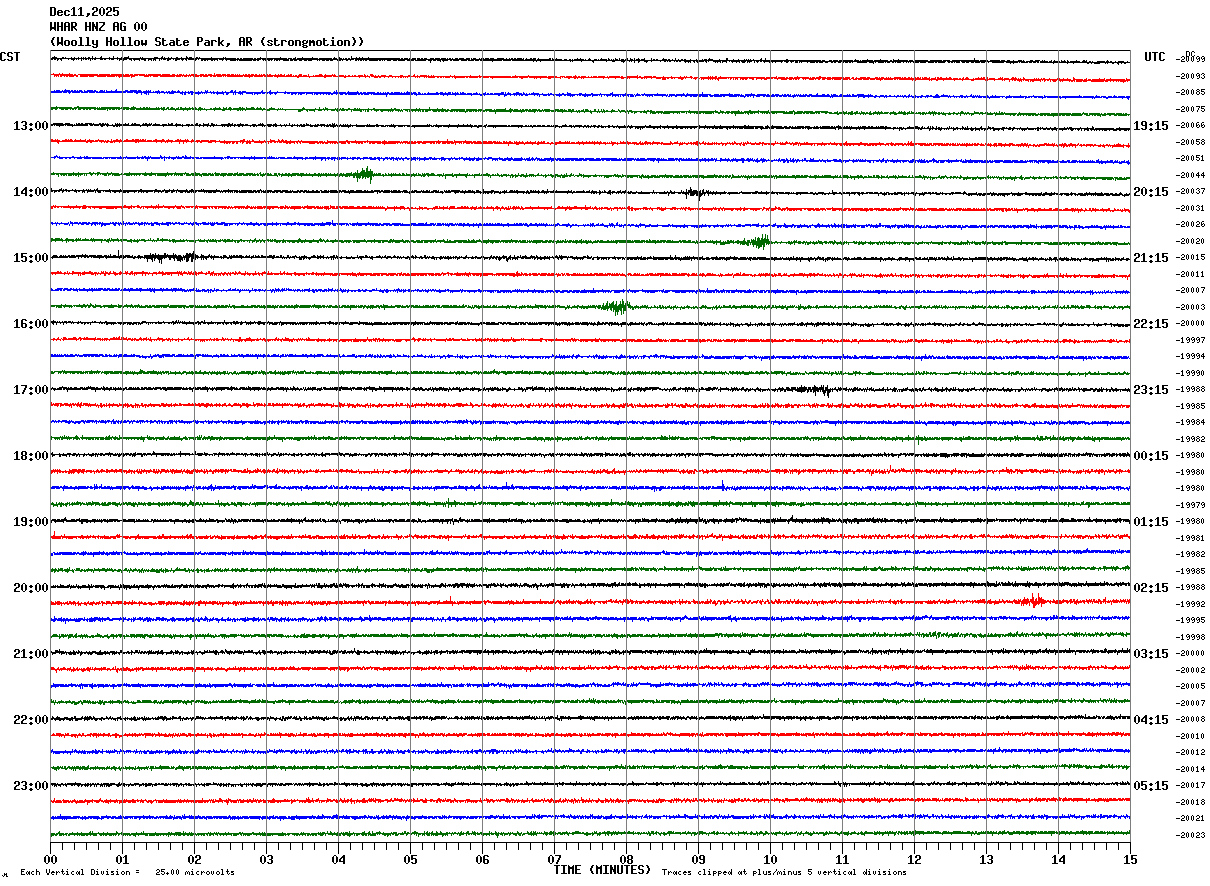Click the 'CST' timezone label

10,57
